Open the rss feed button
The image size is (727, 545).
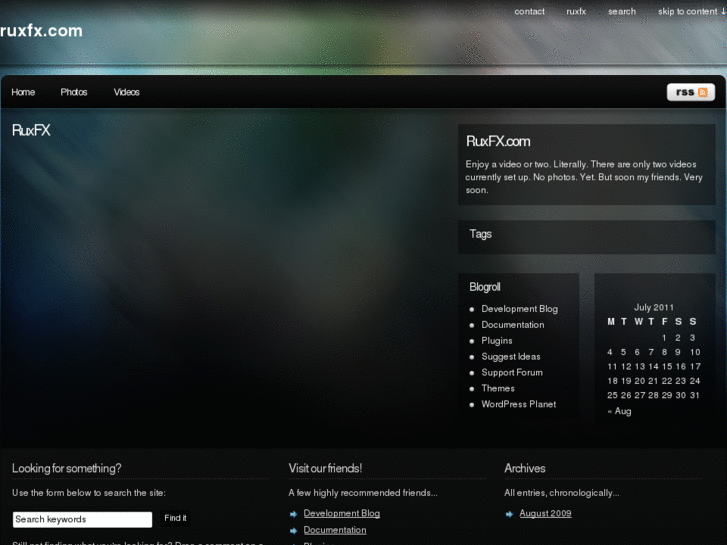click(x=691, y=92)
